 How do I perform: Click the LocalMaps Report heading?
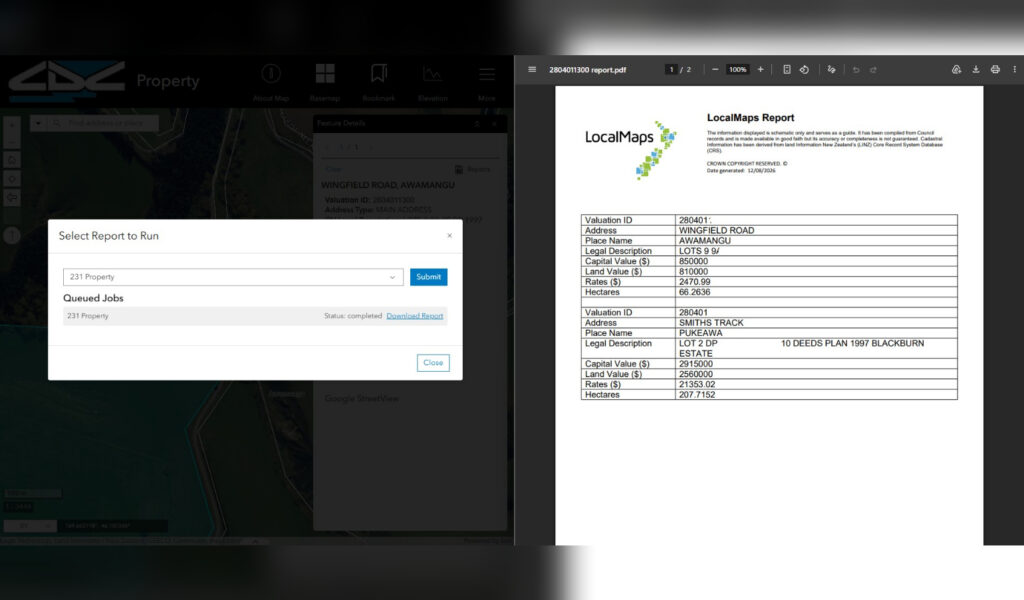[x=750, y=118]
